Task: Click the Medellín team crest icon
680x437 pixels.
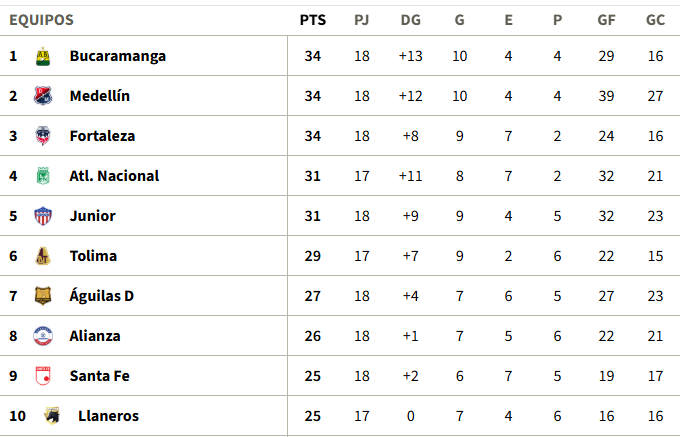Action: [43, 96]
